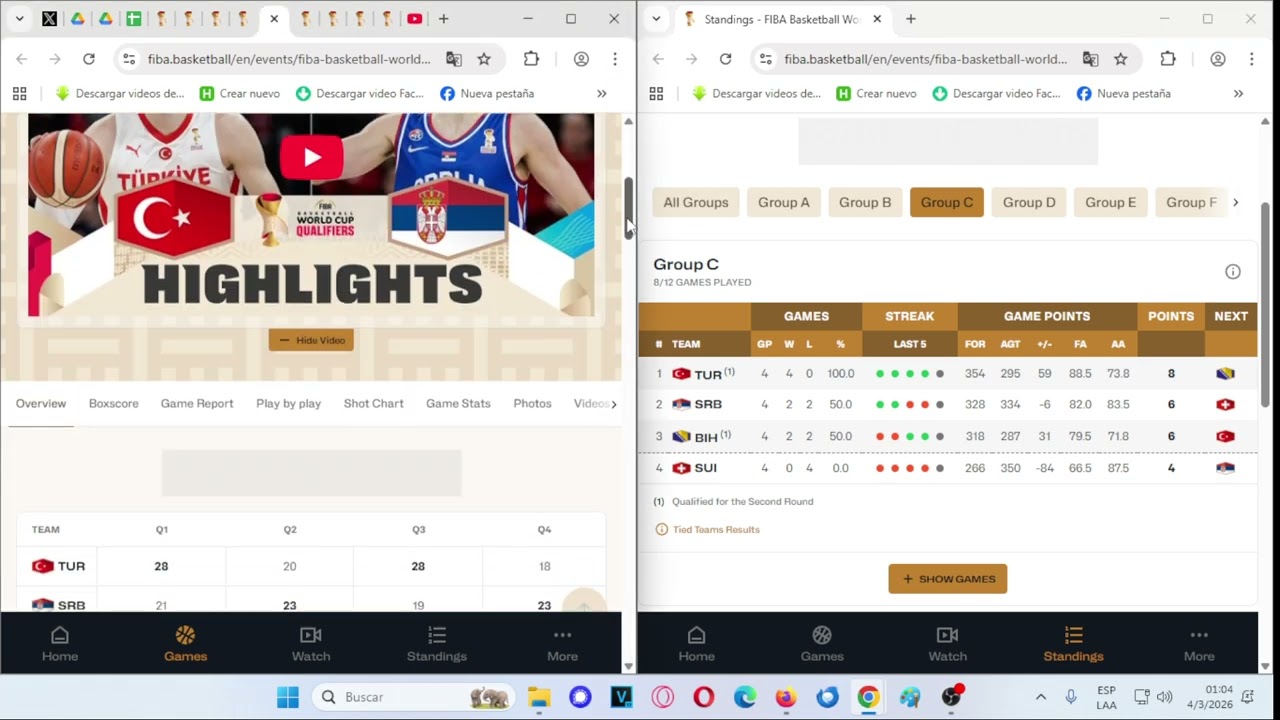This screenshot has height=720, width=1280.
Task: Open profile icon in left browser window
Action: pyautogui.click(x=581, y=59)
